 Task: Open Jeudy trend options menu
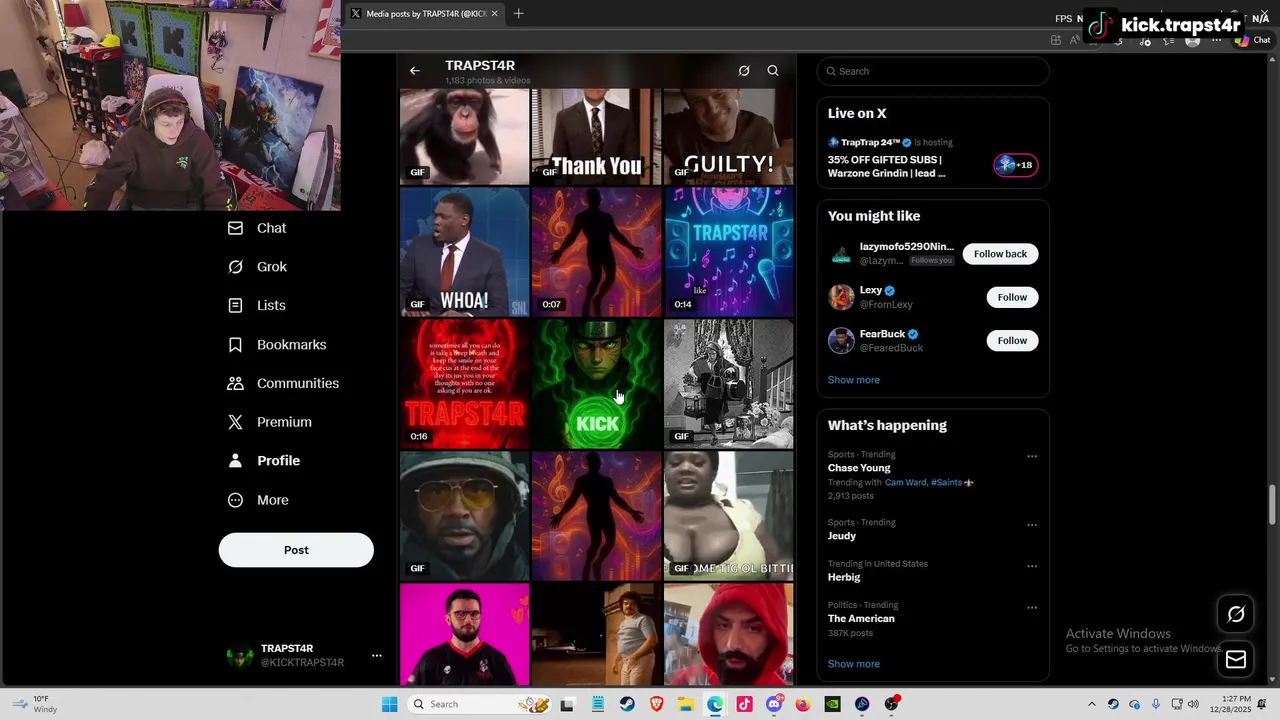tap(1032, 525)
